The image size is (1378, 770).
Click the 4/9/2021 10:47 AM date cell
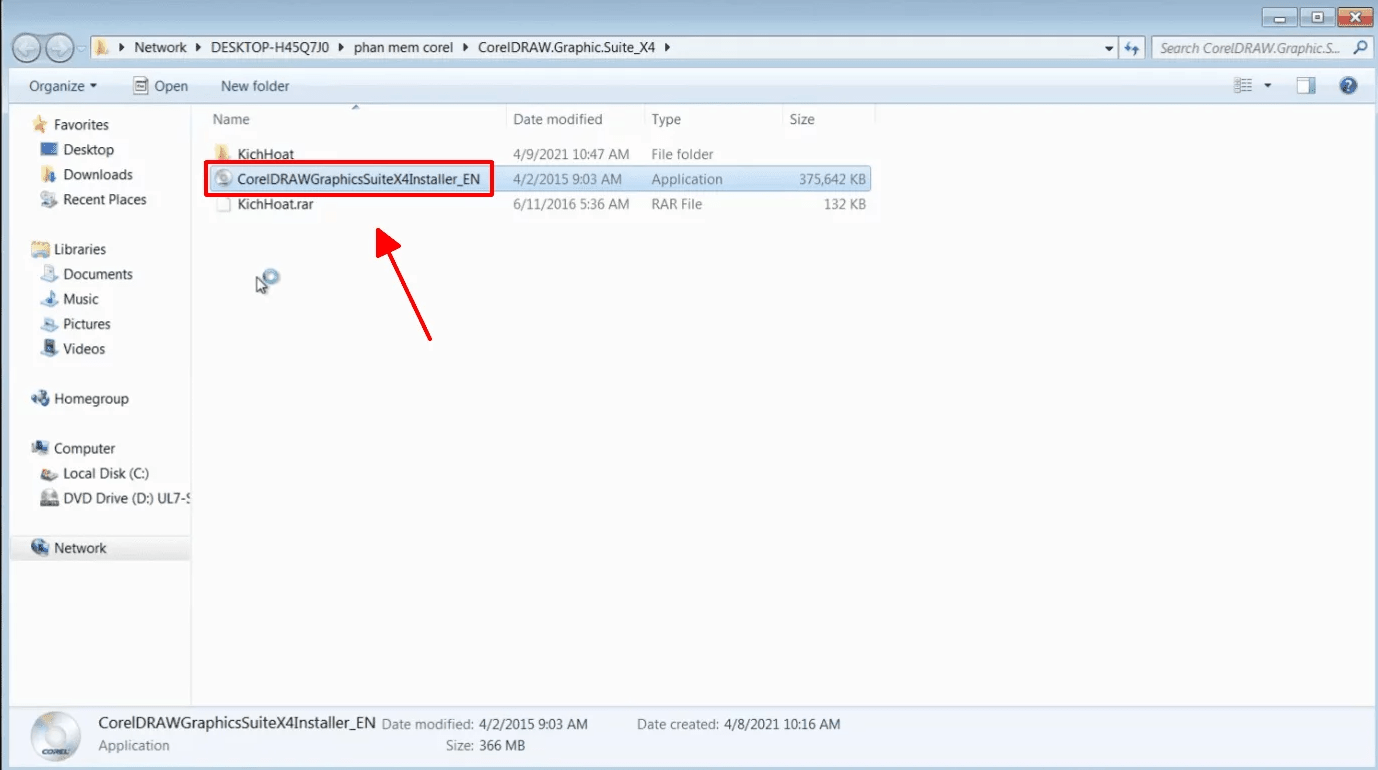[x=571, y=154]
